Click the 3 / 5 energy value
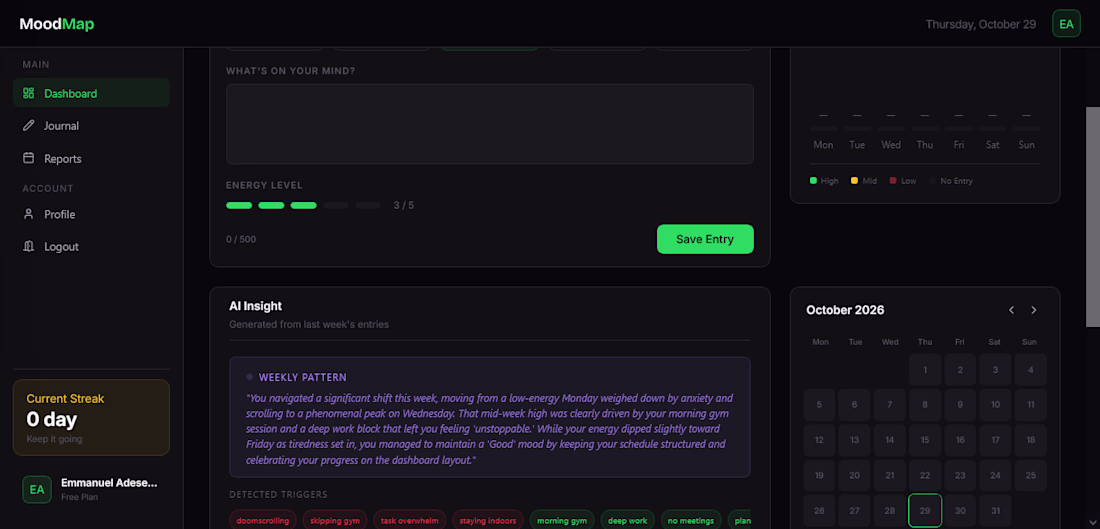This screenshot has width=1100, height=529. [x=403, y=206]
